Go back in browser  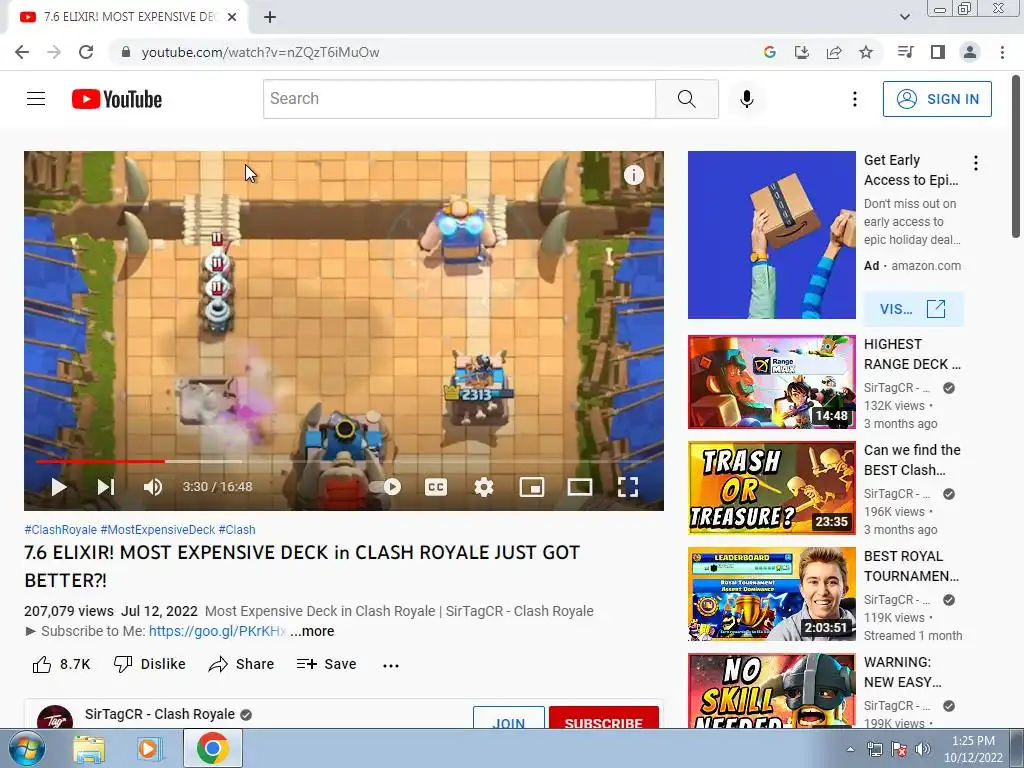(x=22, y=52)
